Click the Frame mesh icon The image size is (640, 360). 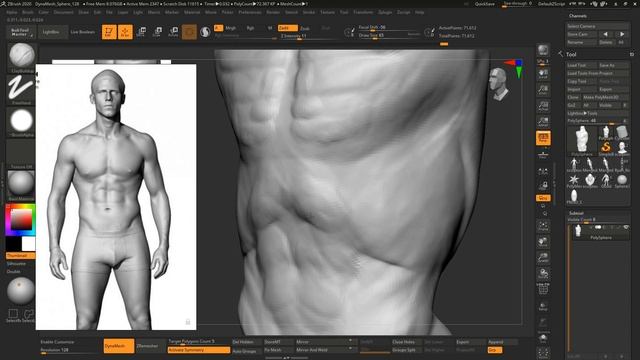tap(543, 226)
